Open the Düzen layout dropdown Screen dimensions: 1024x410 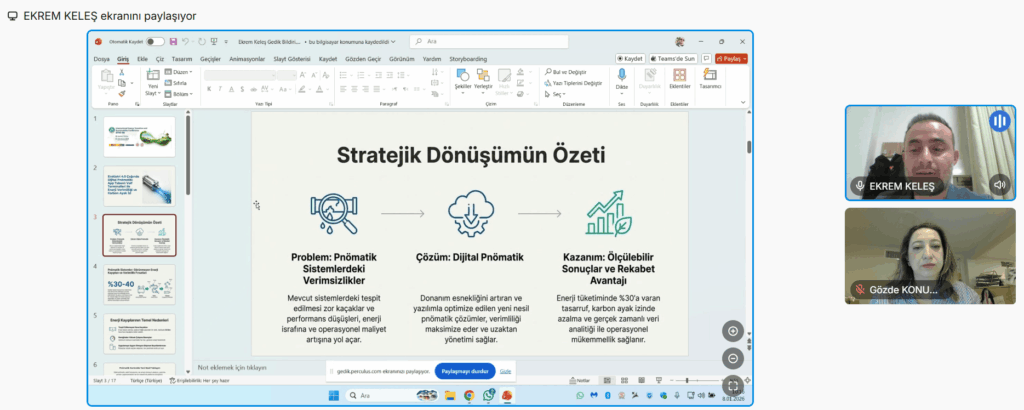181,72
